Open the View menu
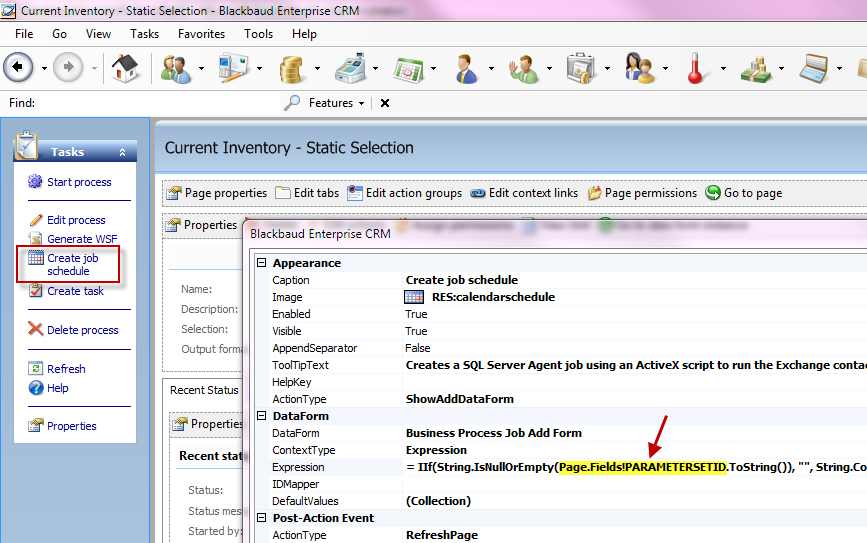867x543 pixels. (98, 34)
